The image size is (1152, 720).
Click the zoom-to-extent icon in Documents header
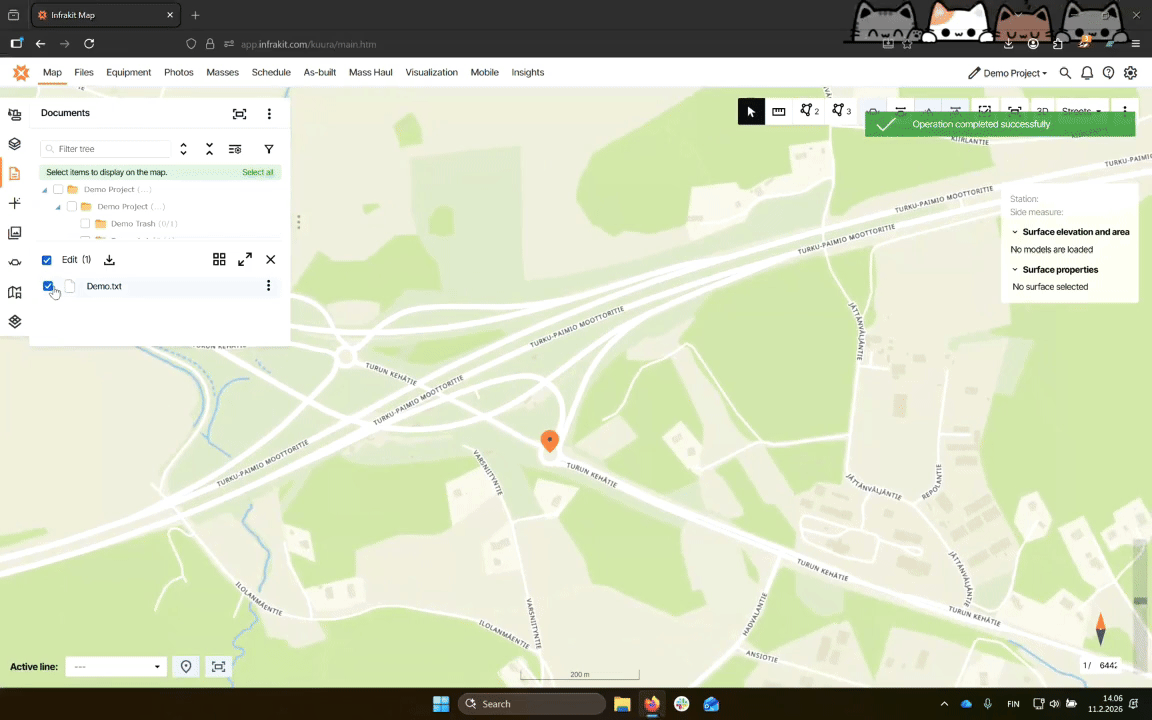point(240,114)
